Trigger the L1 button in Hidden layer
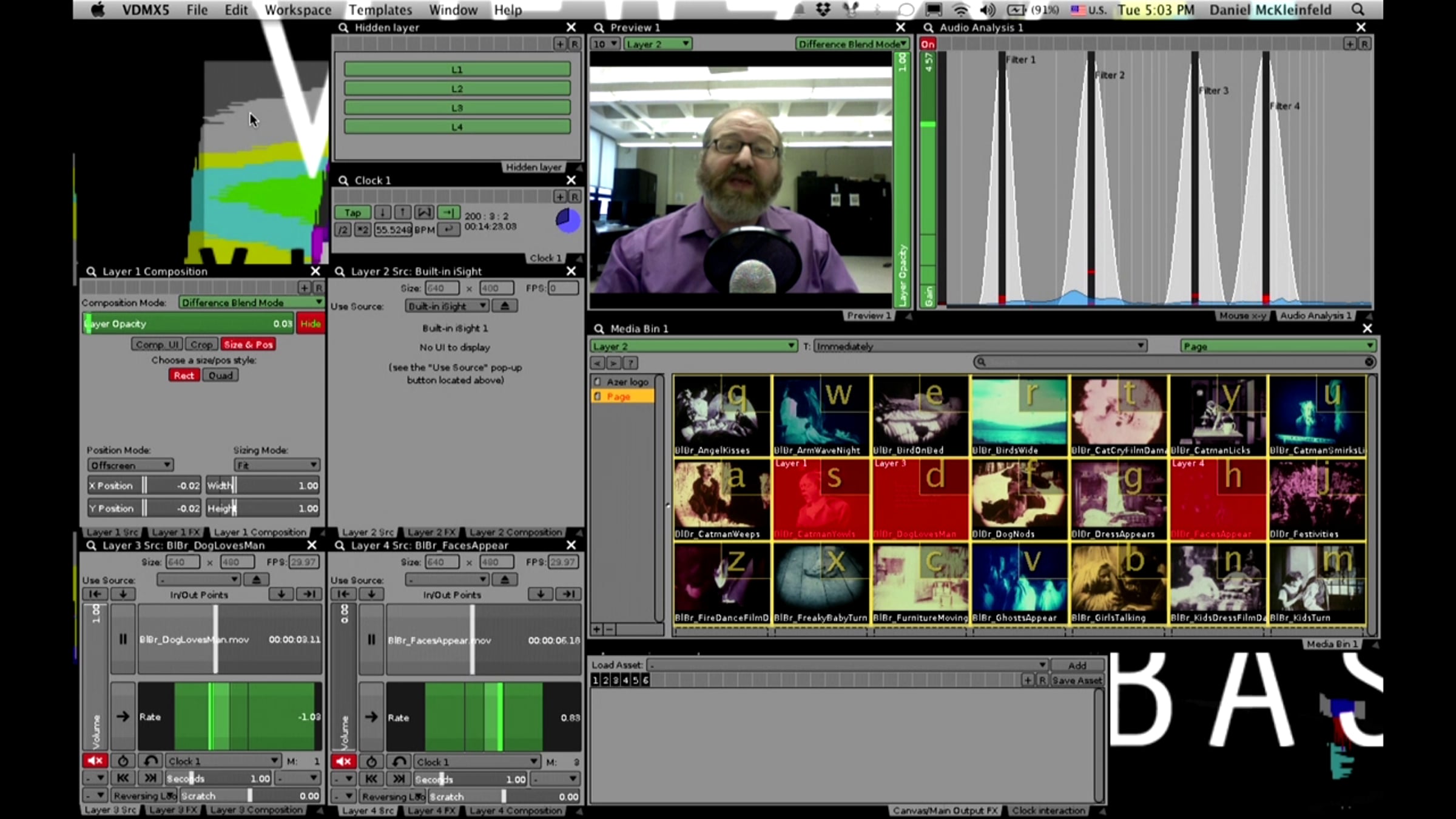Image resolution: width=1456 pixels, height=819 pixels. (457, 69)
